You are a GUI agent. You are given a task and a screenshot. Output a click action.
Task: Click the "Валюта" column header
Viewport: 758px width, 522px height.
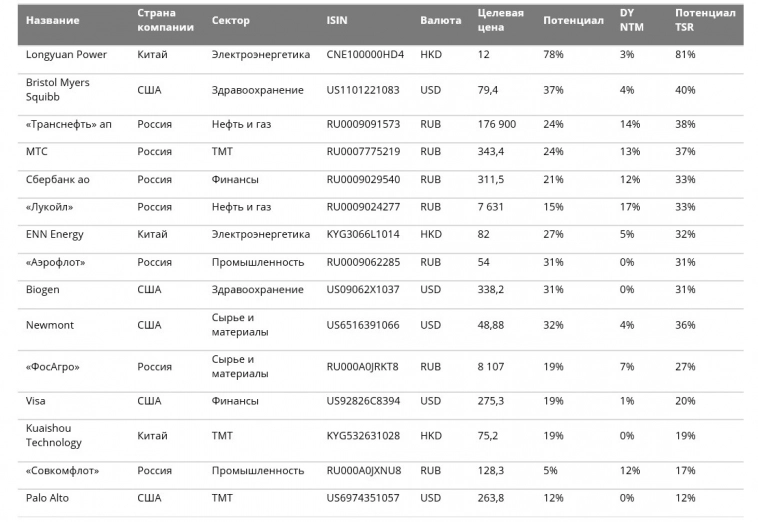coord(441,20)
